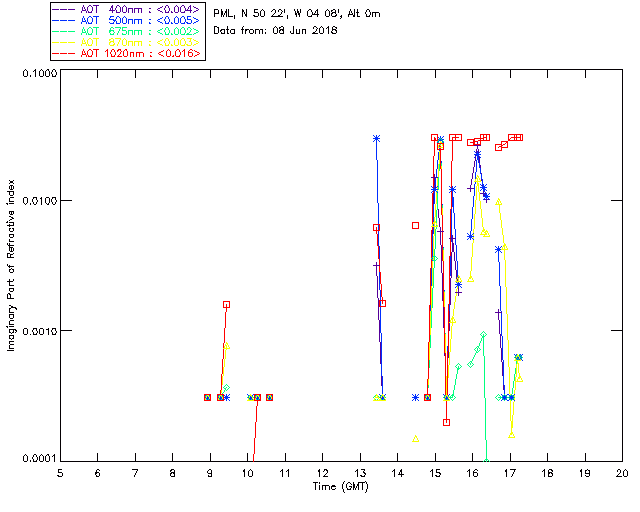The image size is (640, 512).
Task: Click the 0.1000 y-axis label
Action: (x=40, y=73)
